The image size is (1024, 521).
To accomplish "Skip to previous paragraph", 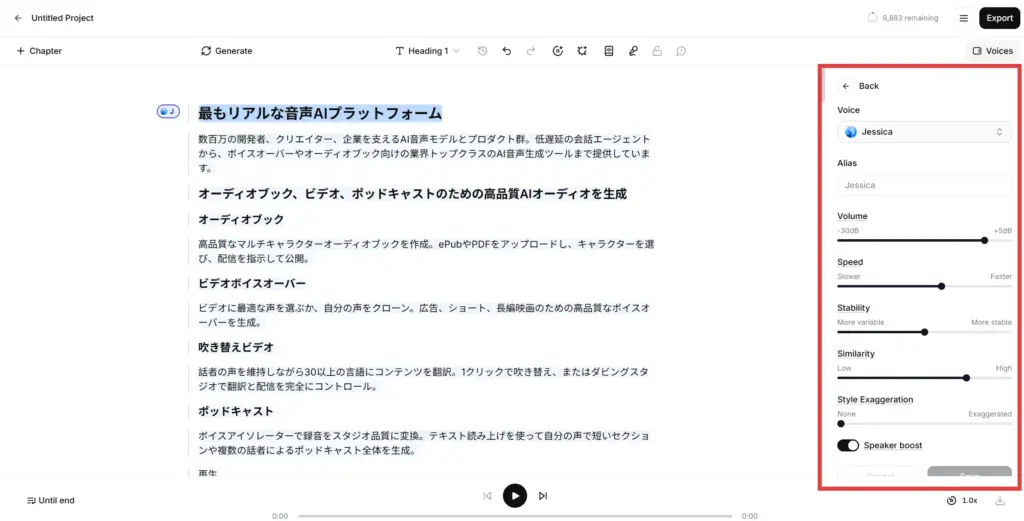I will pyautogui.click(x=487, y=496).
